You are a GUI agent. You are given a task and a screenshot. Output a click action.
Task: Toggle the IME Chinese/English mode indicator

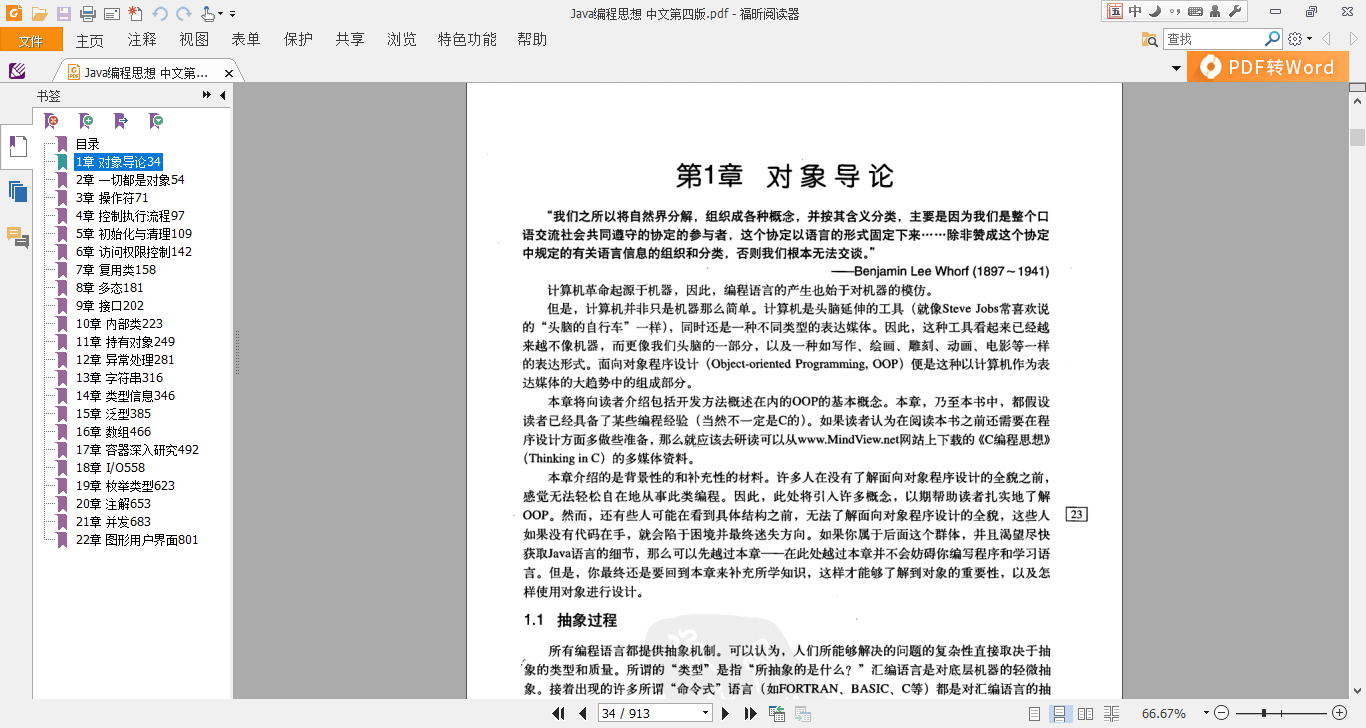[1135, 12]
